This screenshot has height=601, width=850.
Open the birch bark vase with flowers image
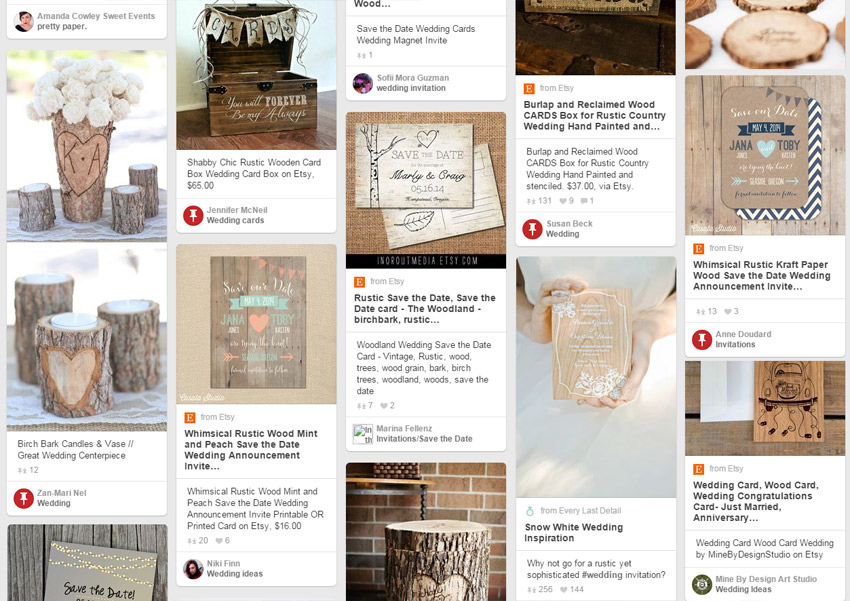(x=87, y=146)
